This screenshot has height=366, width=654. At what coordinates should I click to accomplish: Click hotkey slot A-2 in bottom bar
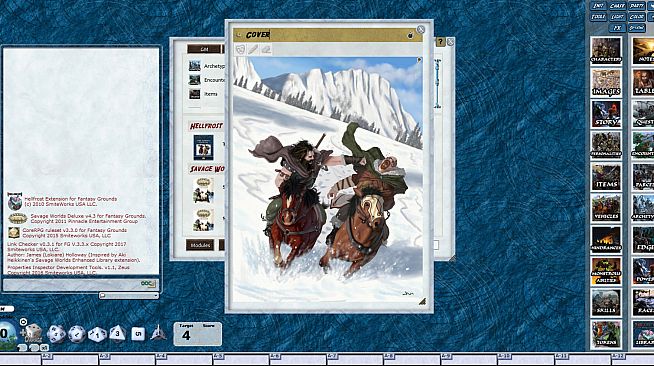point(70,359)
